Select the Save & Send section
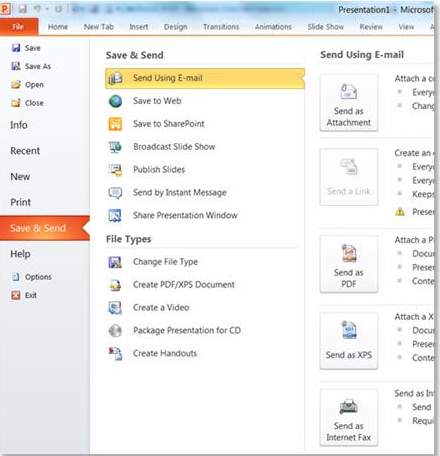The width and height of the screenshot is (440, 456). [45, 228]
